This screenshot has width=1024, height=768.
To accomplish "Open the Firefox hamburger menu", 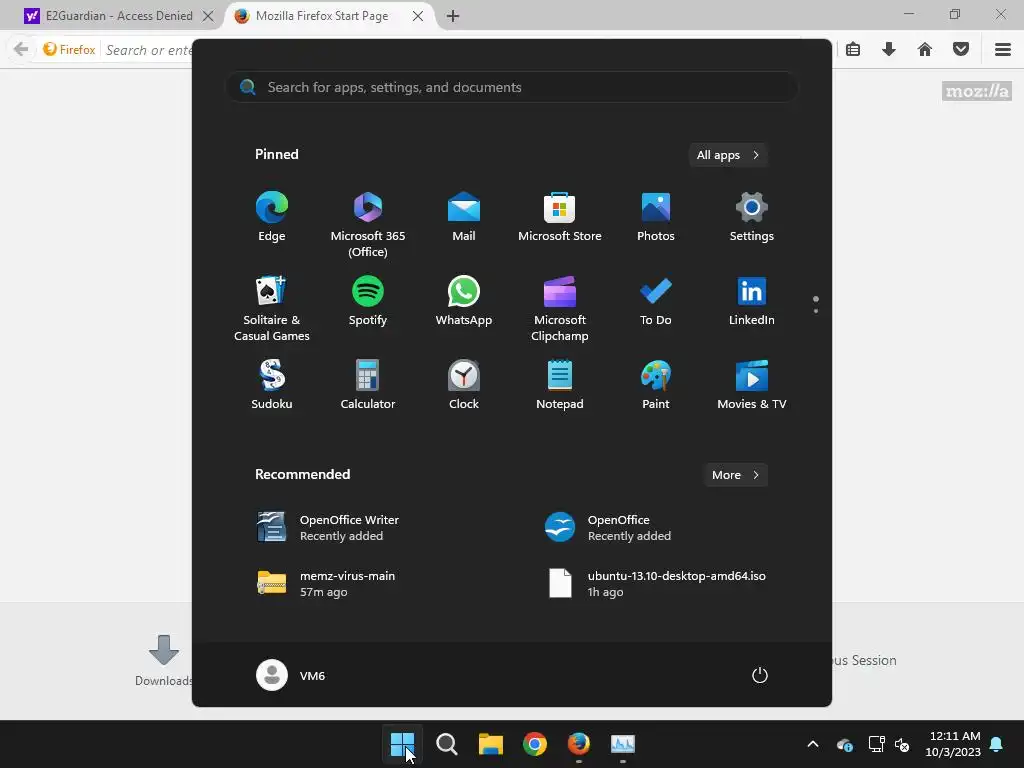I will click(x=1003, y=50).
